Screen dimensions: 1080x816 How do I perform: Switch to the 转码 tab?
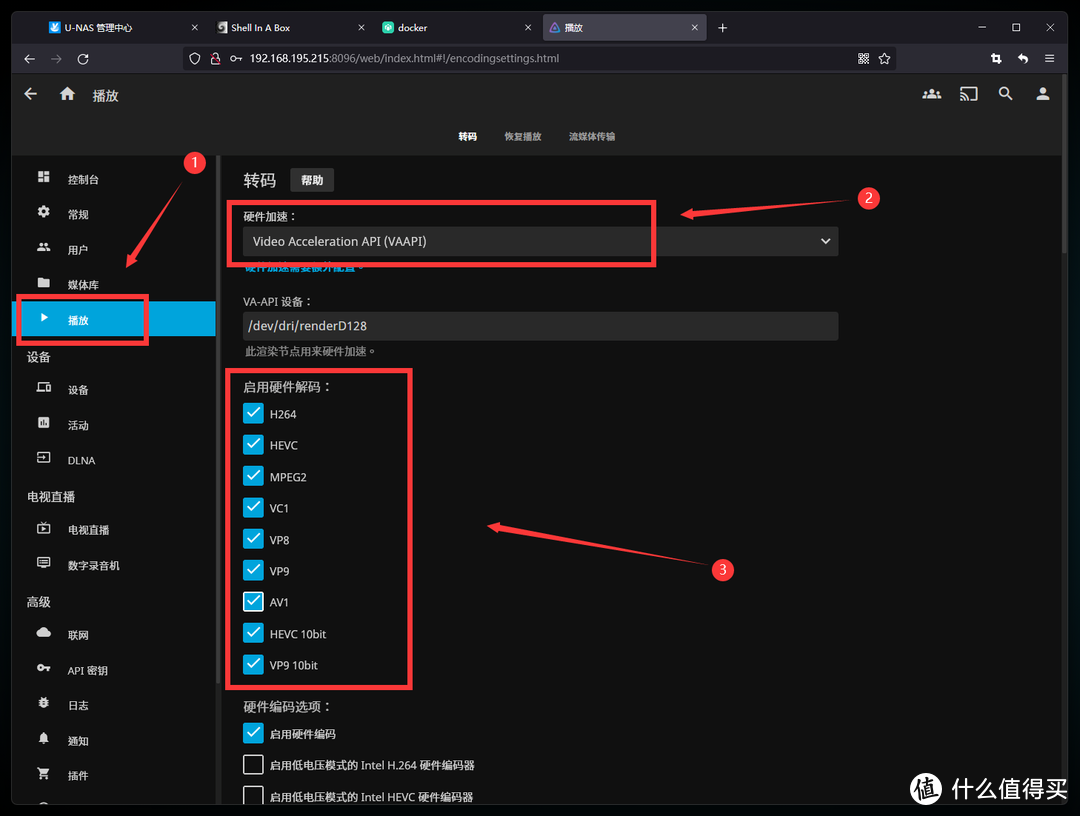468,136
